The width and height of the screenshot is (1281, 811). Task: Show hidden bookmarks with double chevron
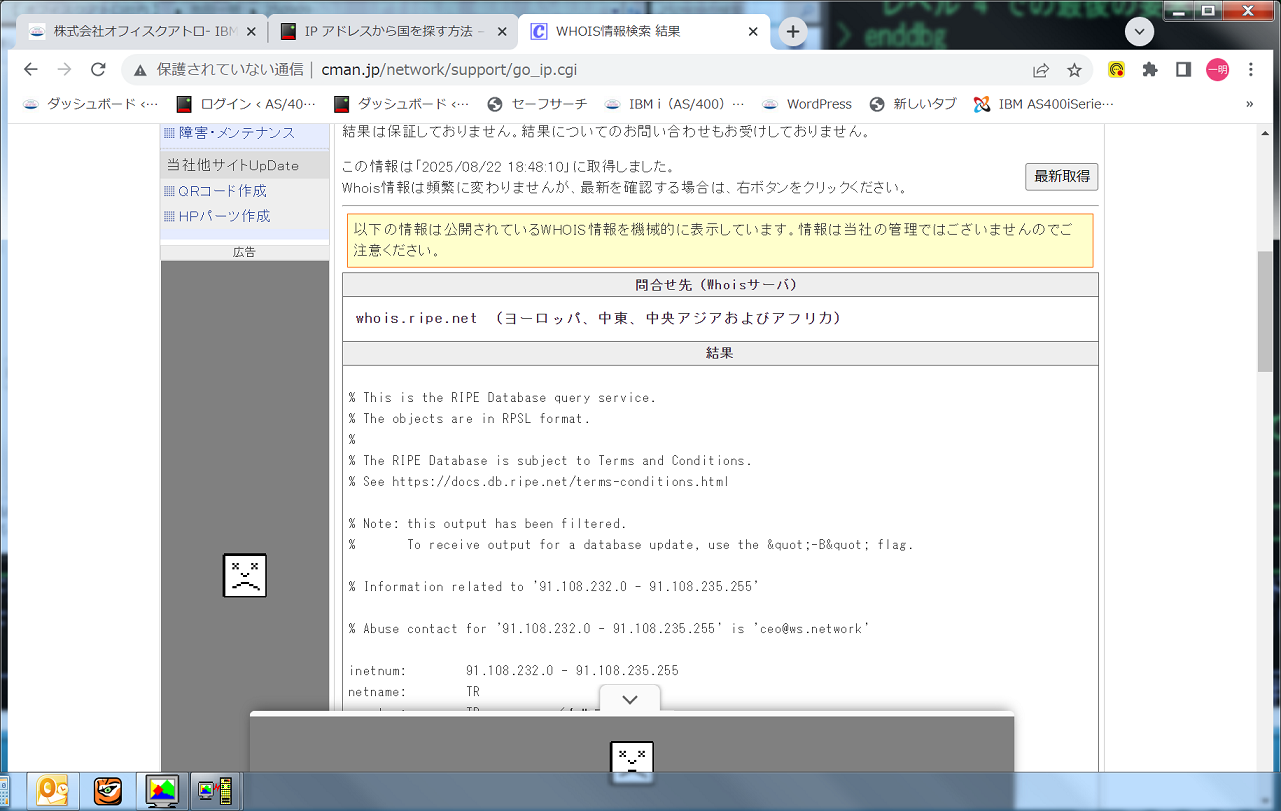pos(1249,104)
